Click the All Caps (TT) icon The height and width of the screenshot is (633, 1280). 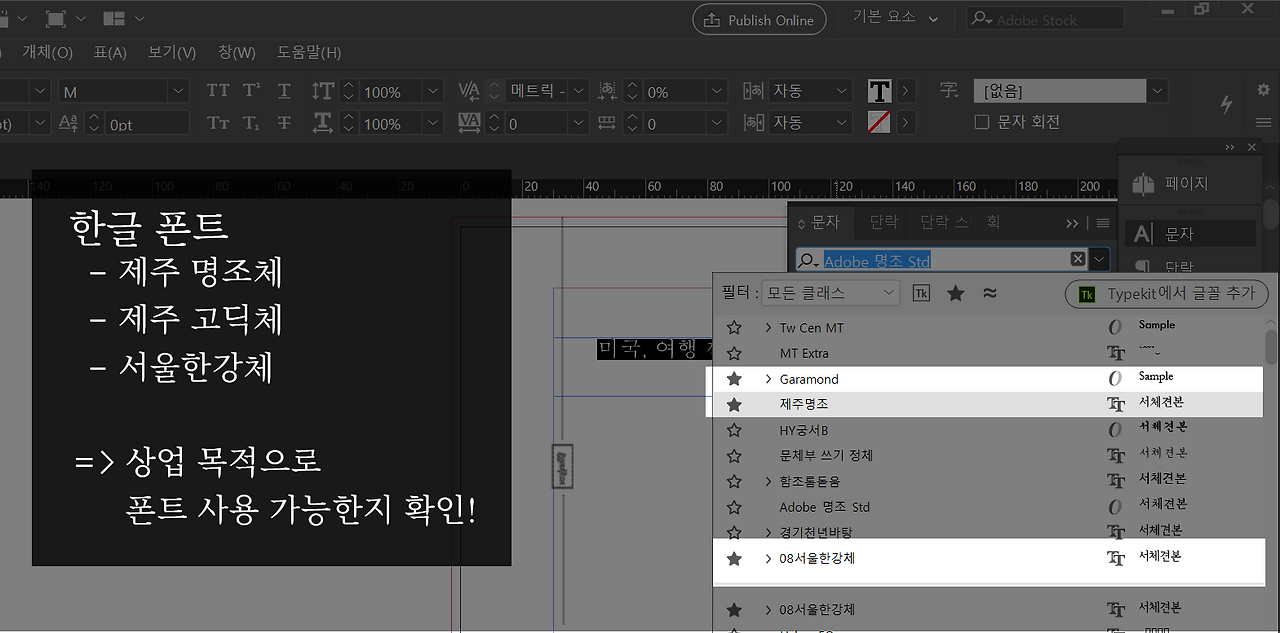[x=218, y=91]
